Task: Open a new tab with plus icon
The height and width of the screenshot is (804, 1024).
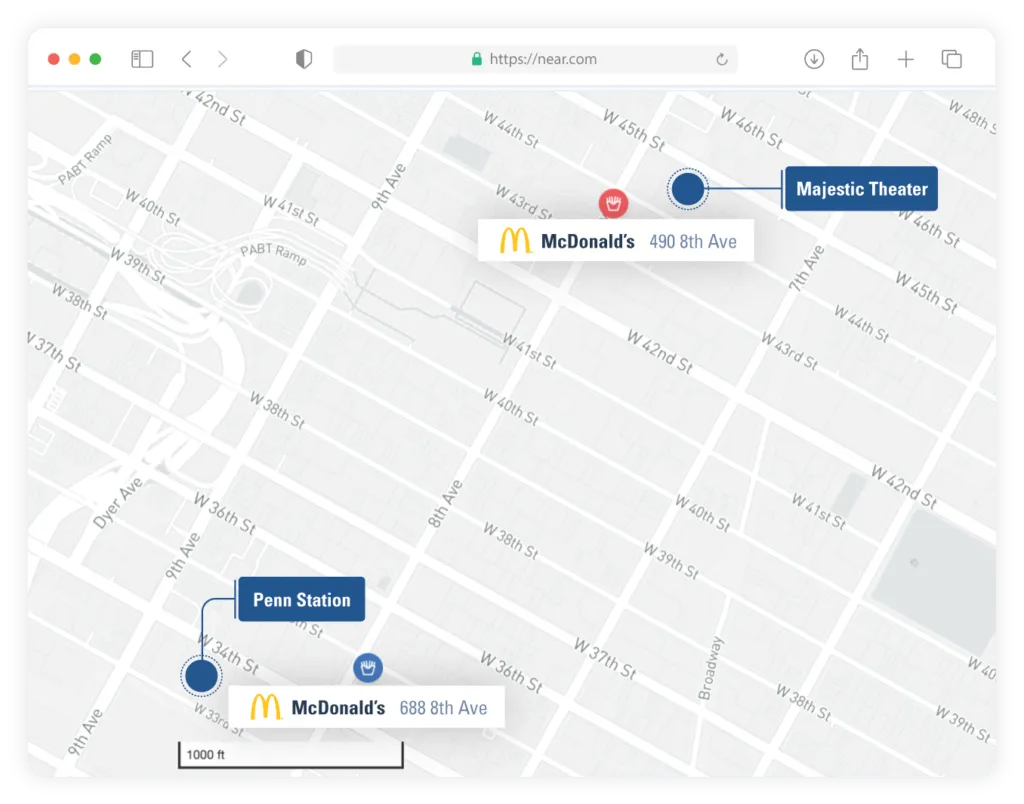Action: click(906, 59)
